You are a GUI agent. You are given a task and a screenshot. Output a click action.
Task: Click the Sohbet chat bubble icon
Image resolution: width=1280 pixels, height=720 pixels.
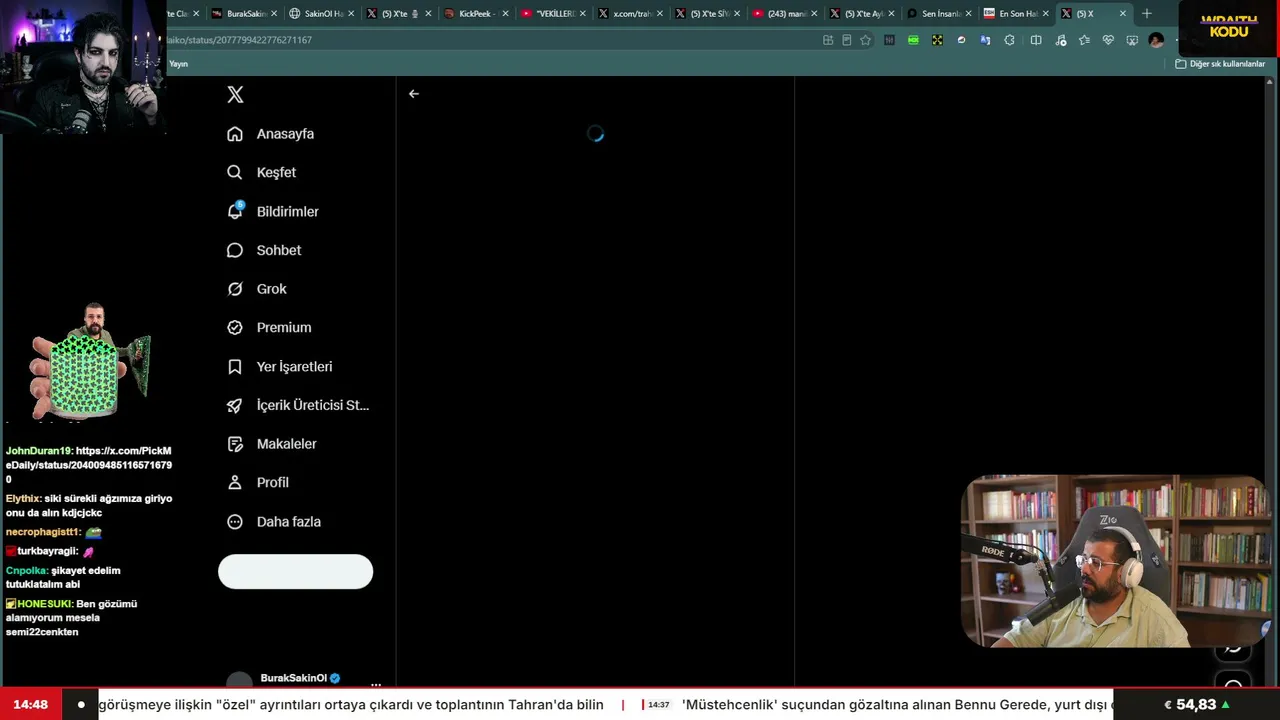[235, 250]
